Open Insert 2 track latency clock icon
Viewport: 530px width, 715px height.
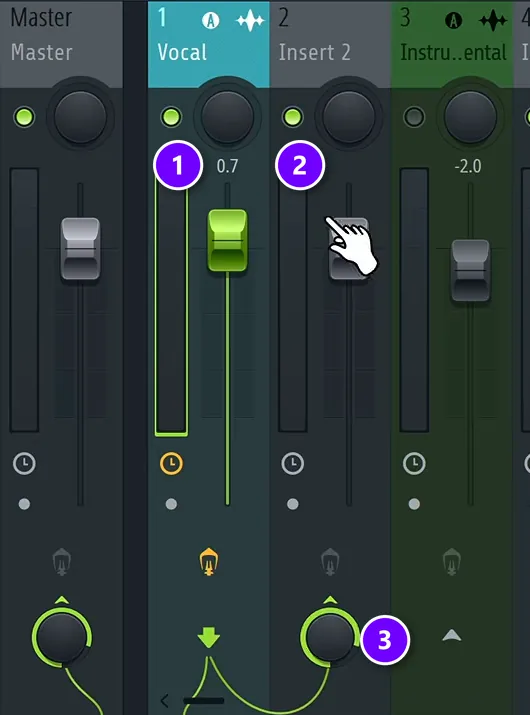pyautogui.click(x=293, y=464)
